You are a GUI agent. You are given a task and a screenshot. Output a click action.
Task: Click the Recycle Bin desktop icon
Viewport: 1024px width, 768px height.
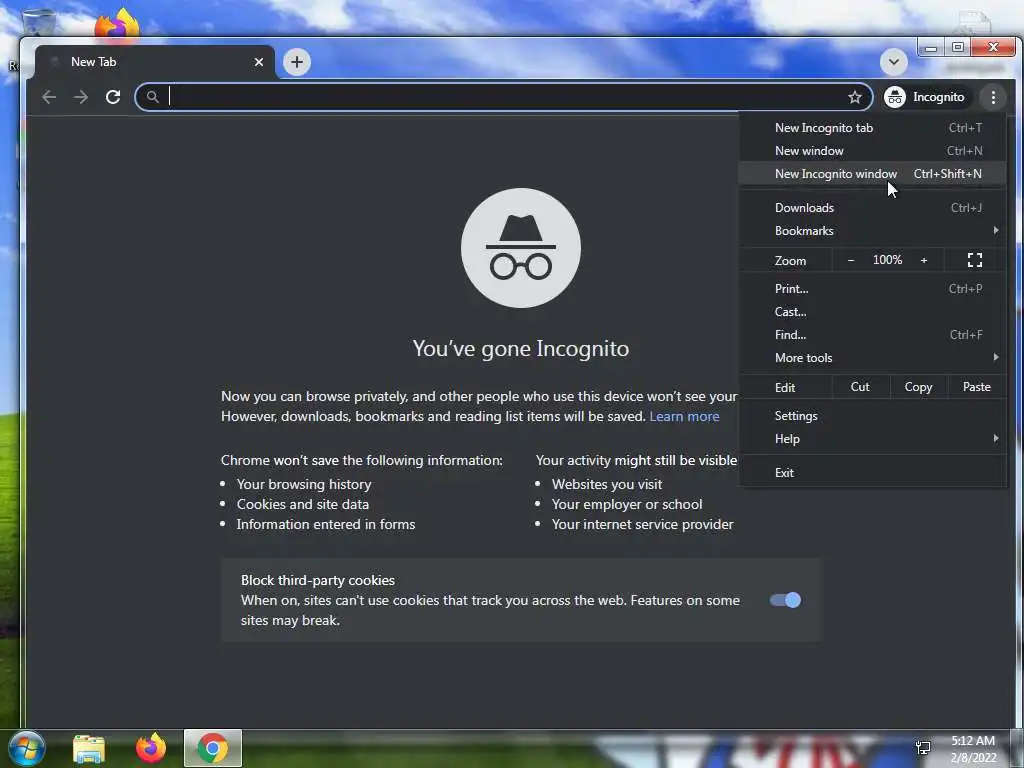point(39,21)
